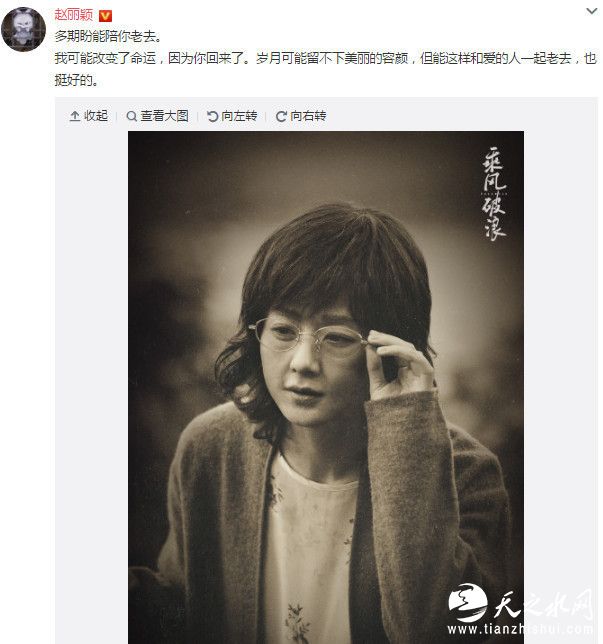Click the upward arrow collapse icon
The width and height of the screenshot is (603, 644).
[x=75, y=117]
